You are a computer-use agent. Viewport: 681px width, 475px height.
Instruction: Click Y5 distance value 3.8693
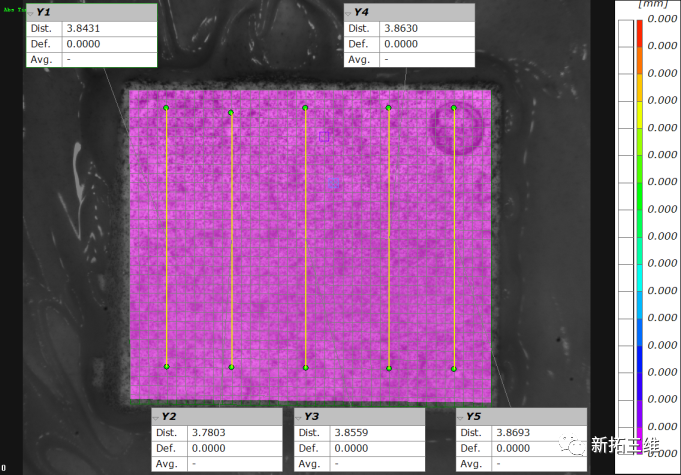[x=513, y=433]
